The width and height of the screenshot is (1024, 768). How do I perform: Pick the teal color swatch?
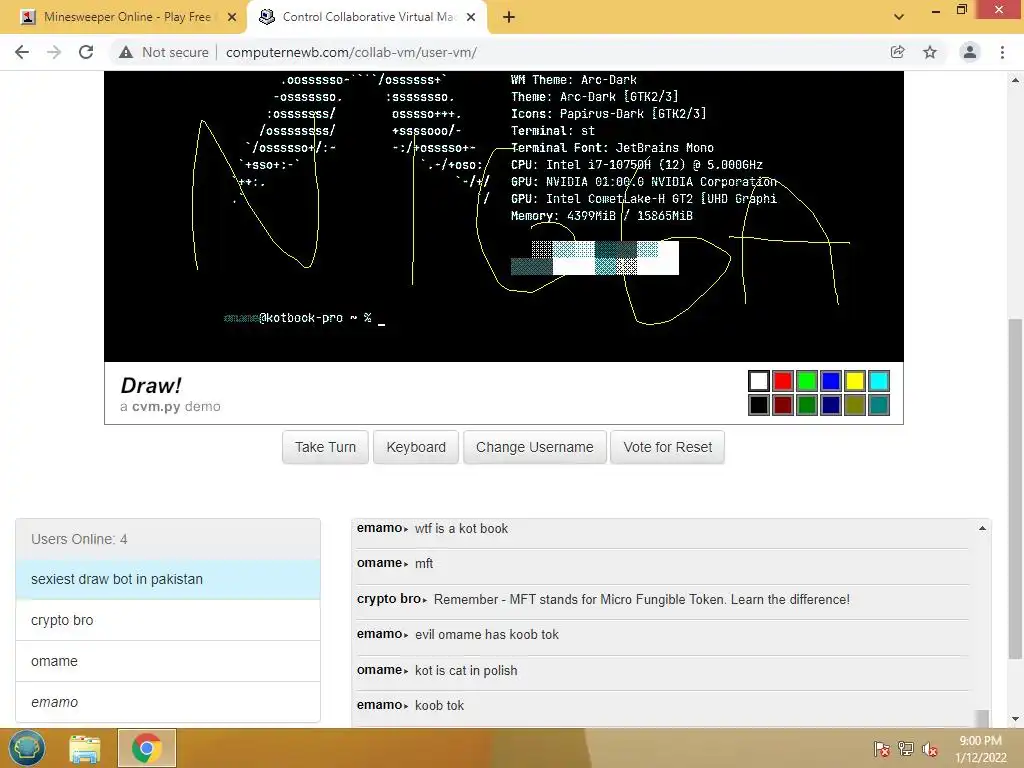879,405
